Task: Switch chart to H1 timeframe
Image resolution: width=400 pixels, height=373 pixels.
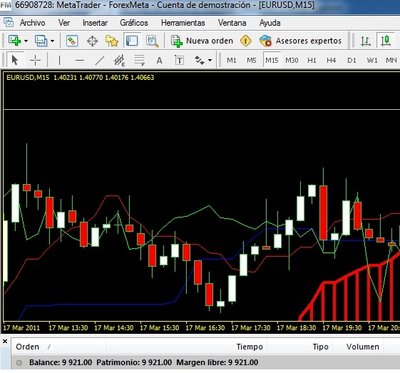Action: pyautogui.click(x=312, y=60)
